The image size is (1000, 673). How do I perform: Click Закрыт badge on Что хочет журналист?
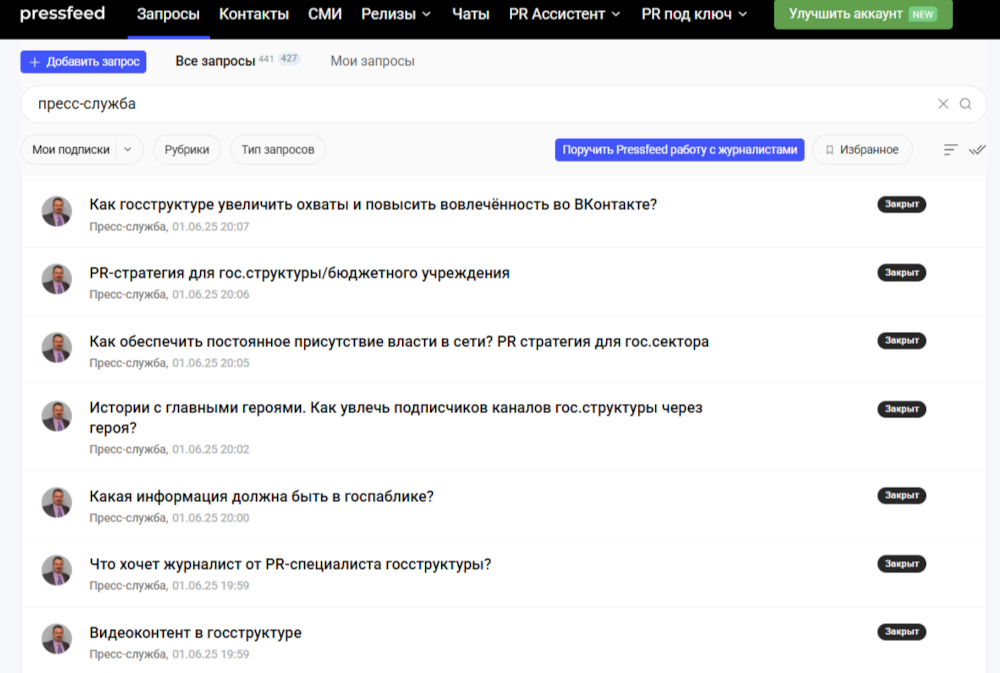tap(901, 564)
